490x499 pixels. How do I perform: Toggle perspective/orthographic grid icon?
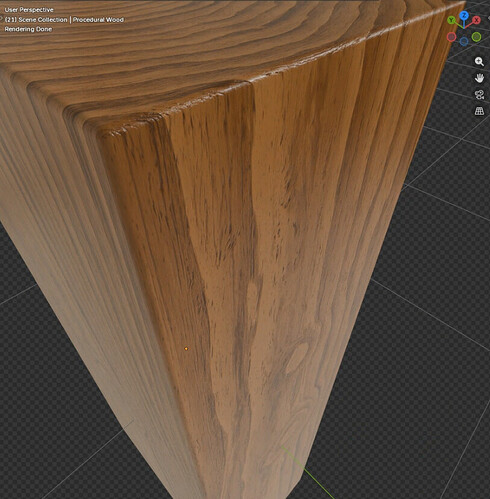pos(479,111)
